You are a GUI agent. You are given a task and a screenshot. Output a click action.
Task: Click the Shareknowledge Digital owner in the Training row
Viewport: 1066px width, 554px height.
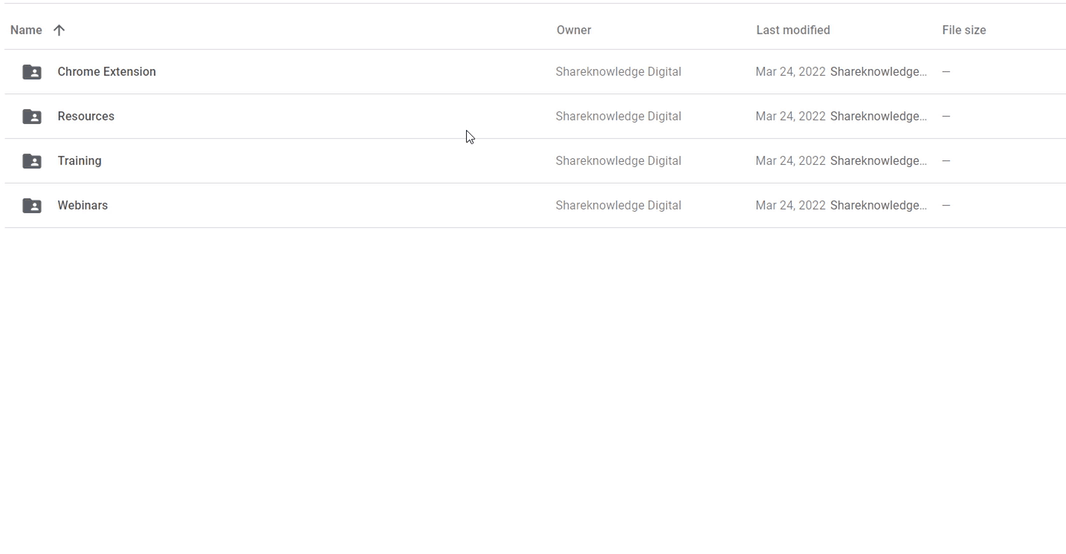click(618, 161)
